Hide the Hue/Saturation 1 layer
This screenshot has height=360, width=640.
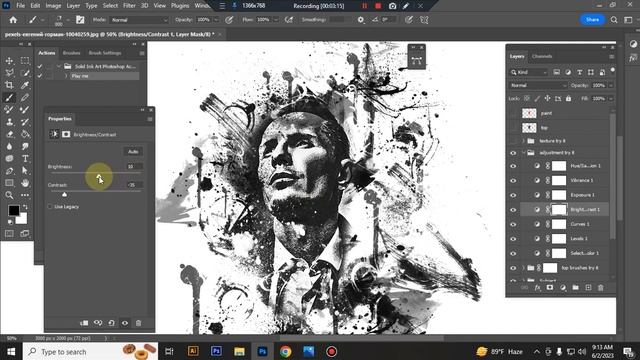513,166
